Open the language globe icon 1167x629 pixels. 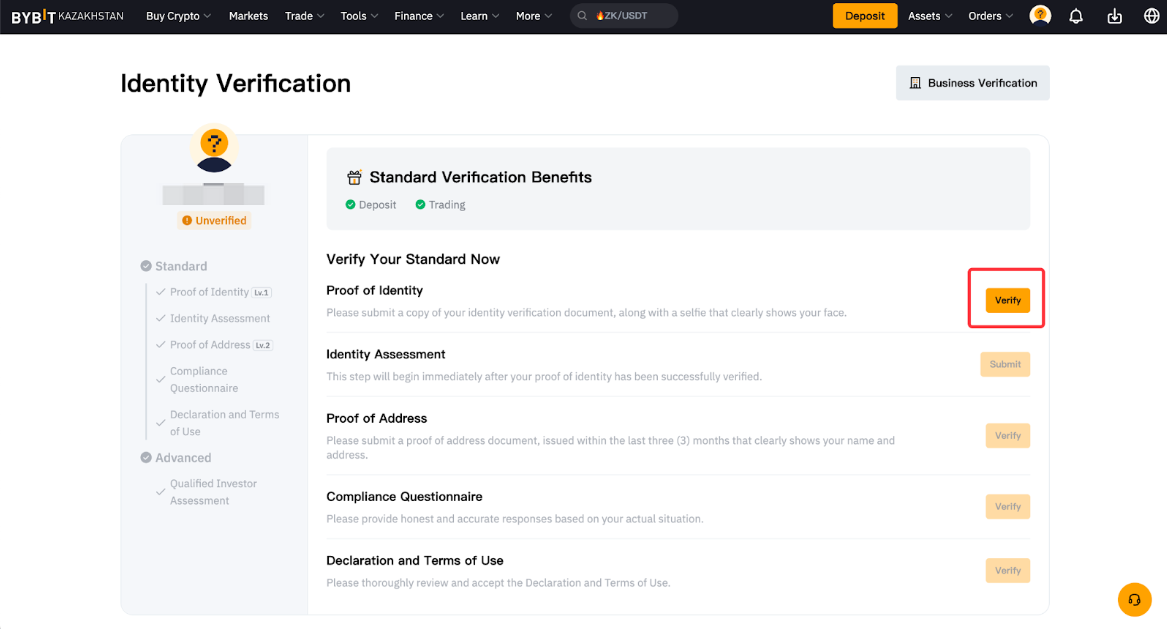click(x=1151, y=16)
